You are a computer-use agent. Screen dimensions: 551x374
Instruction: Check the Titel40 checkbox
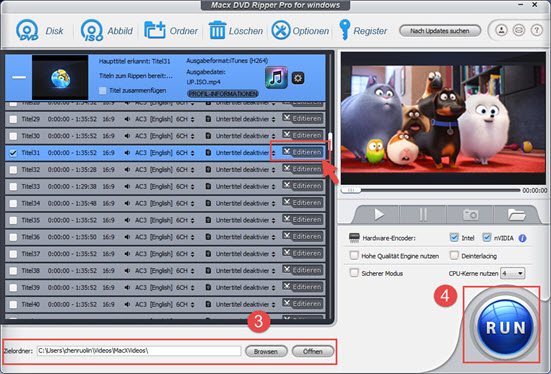tap(13, 305)
